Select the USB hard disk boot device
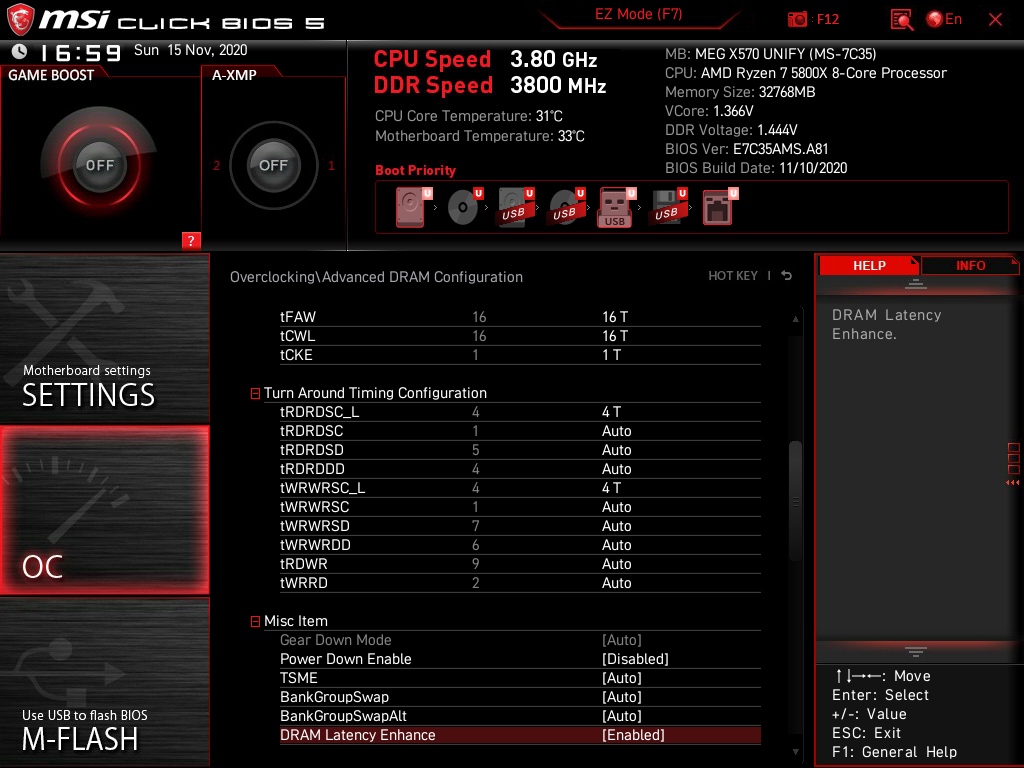Screen dimensions: 1024x768 [516, 207]
